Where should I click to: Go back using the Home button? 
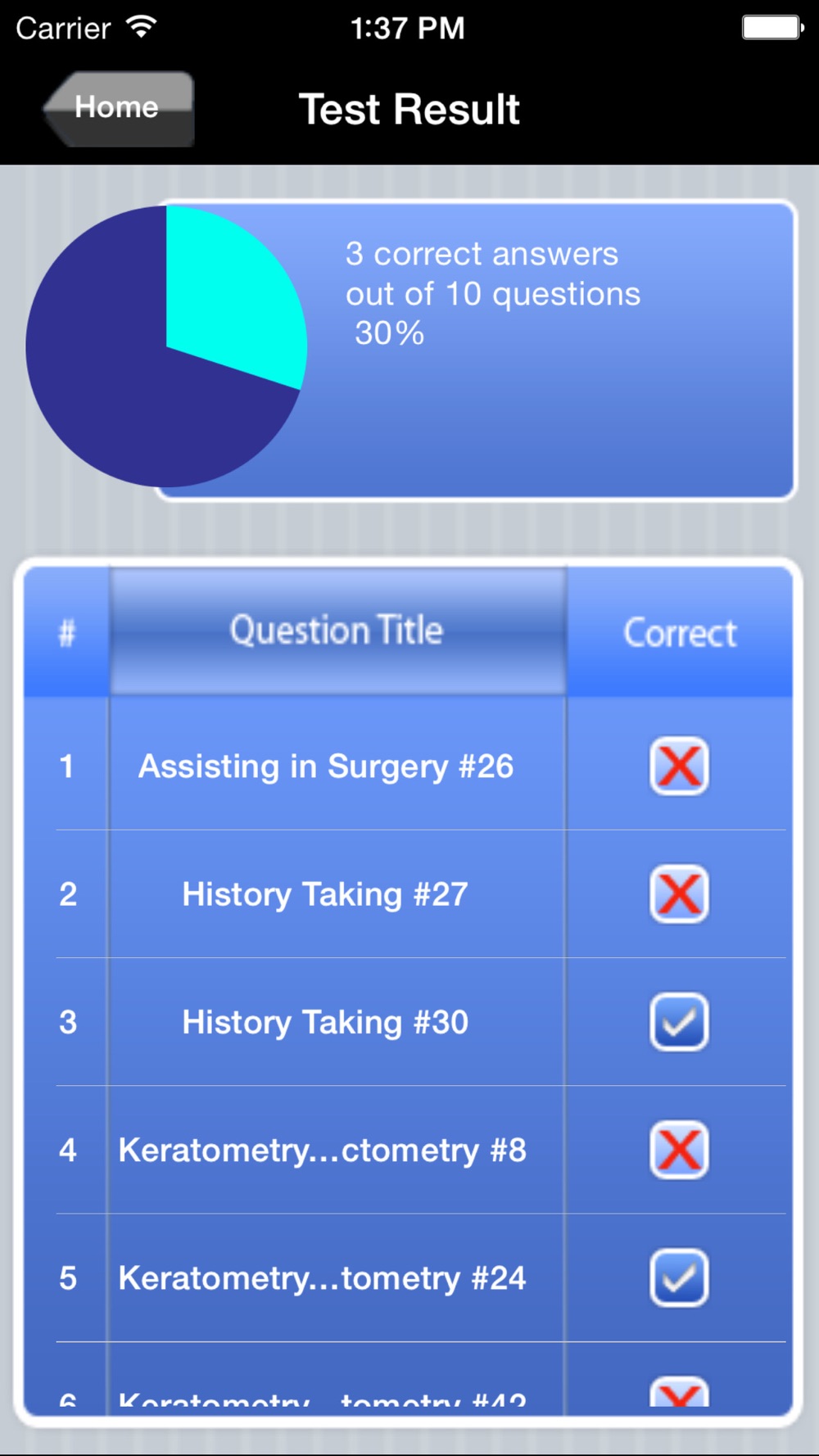[119, 109]
